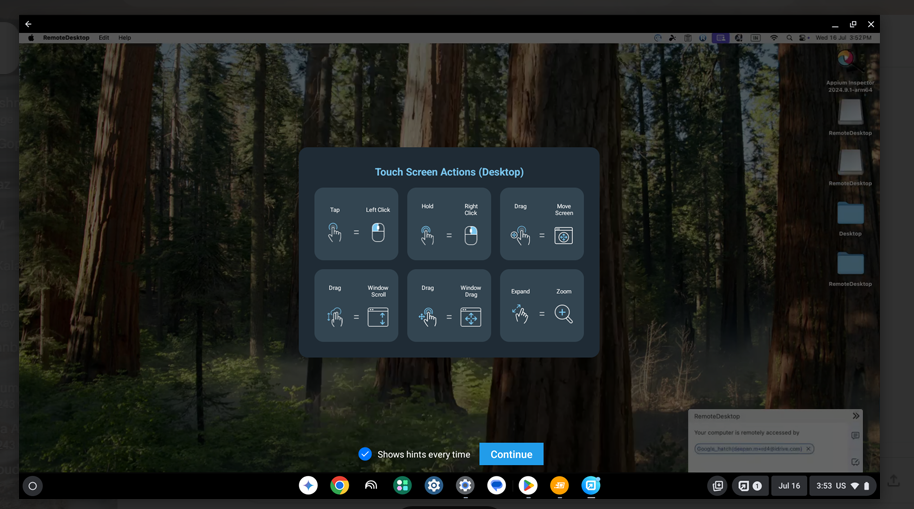Click the Tap equals Left Click card
The image size is (914, 509).
click(x=356, y=224)
